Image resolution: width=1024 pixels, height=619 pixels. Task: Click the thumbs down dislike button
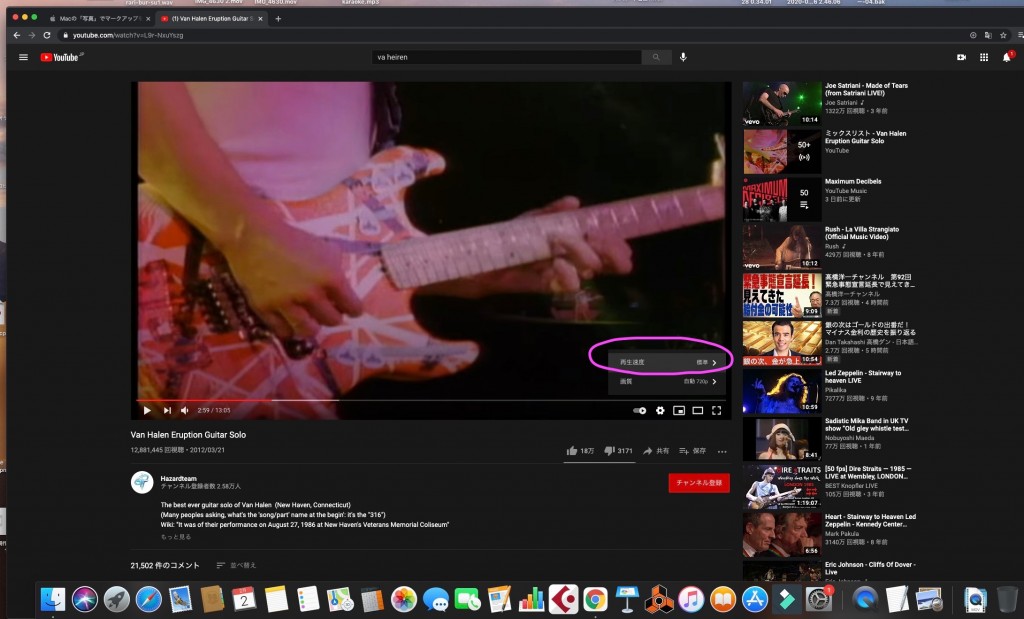[610, 451]
